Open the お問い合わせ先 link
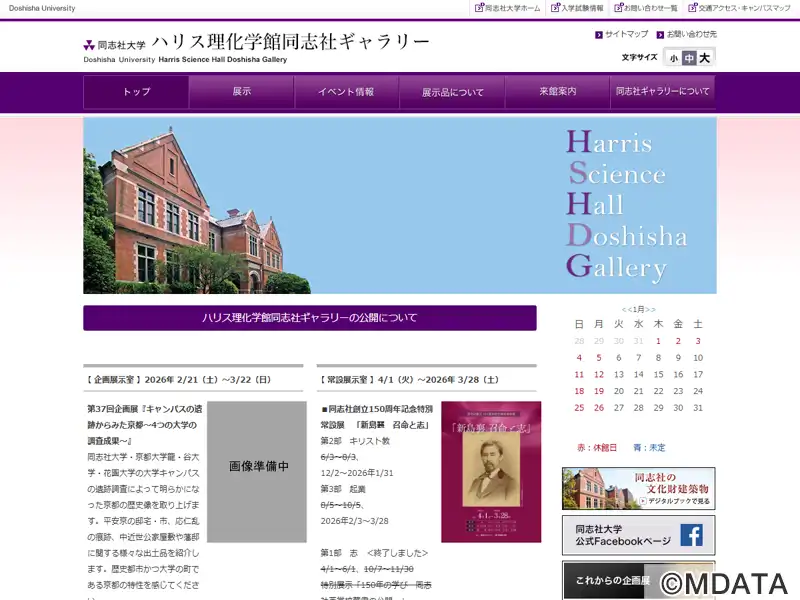The image size is (800, 600). coord(691,34)
